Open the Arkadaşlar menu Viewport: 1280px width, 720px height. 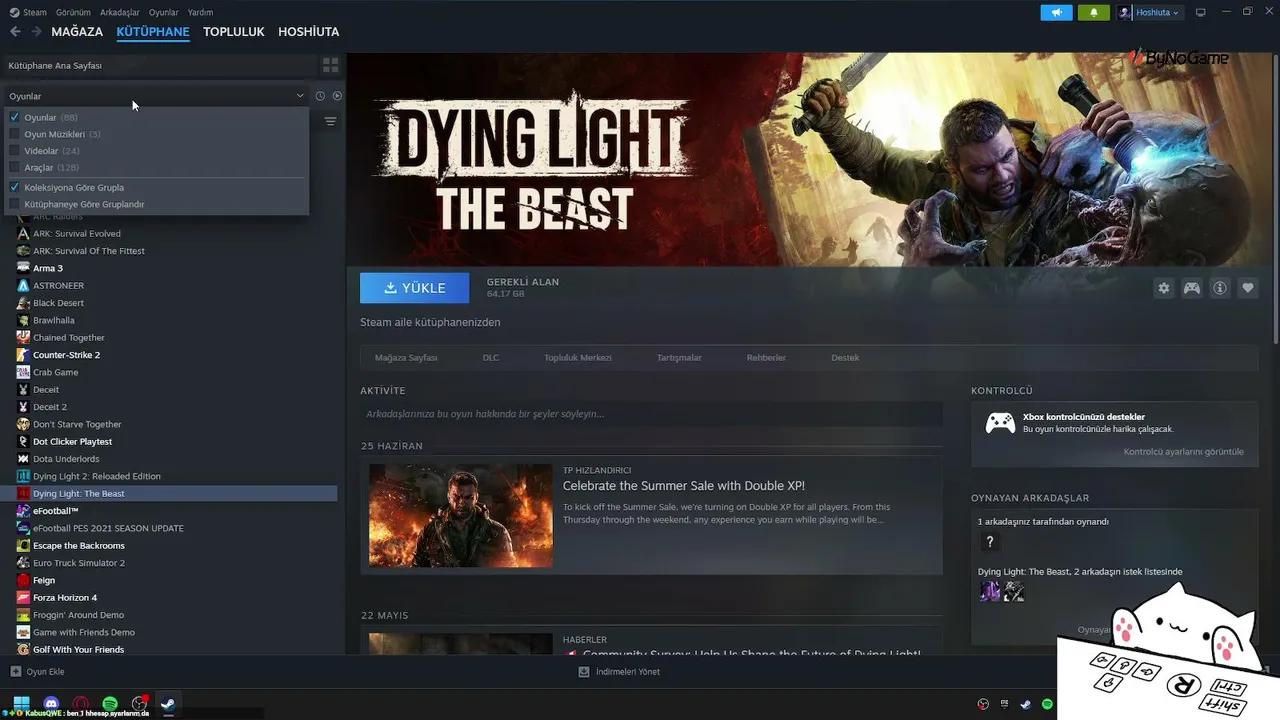click(x=120, y=12)
